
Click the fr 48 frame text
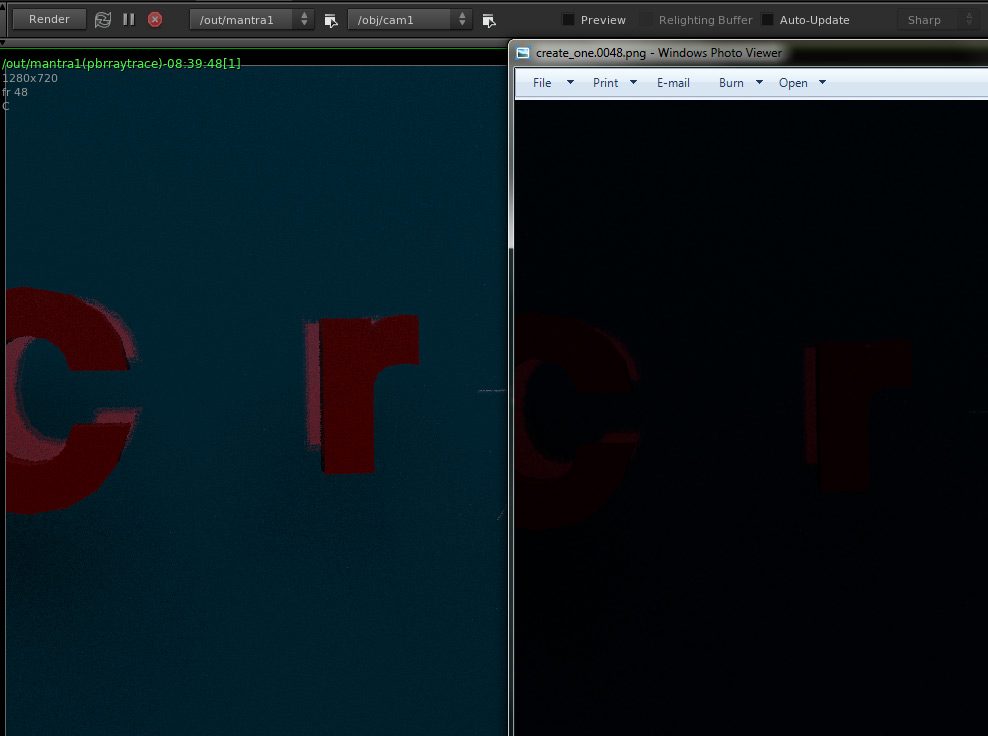15,92
